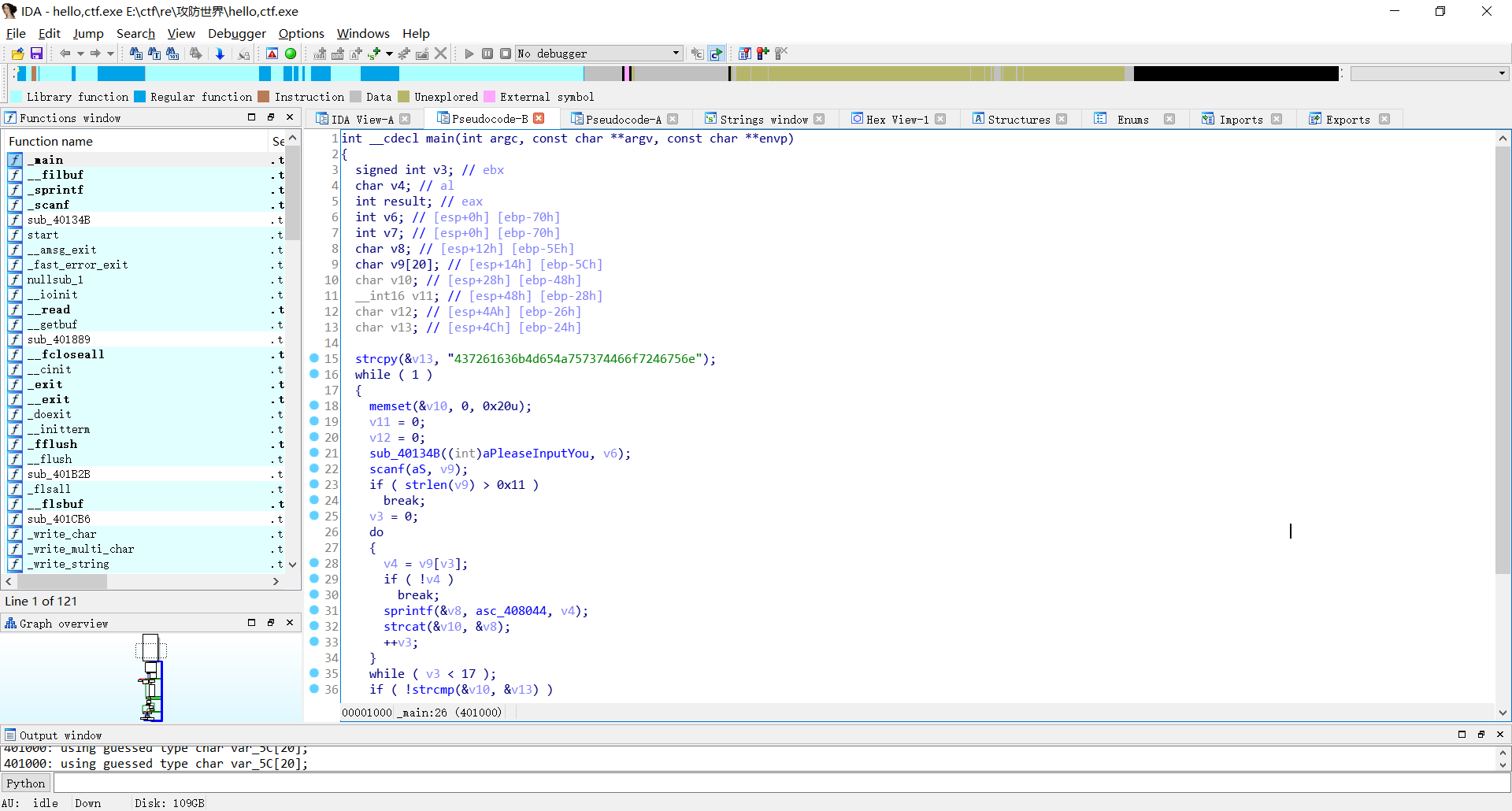The image size is (1512, 811).
Task: Close the IDA View-A tab
Action: point(405,119)
